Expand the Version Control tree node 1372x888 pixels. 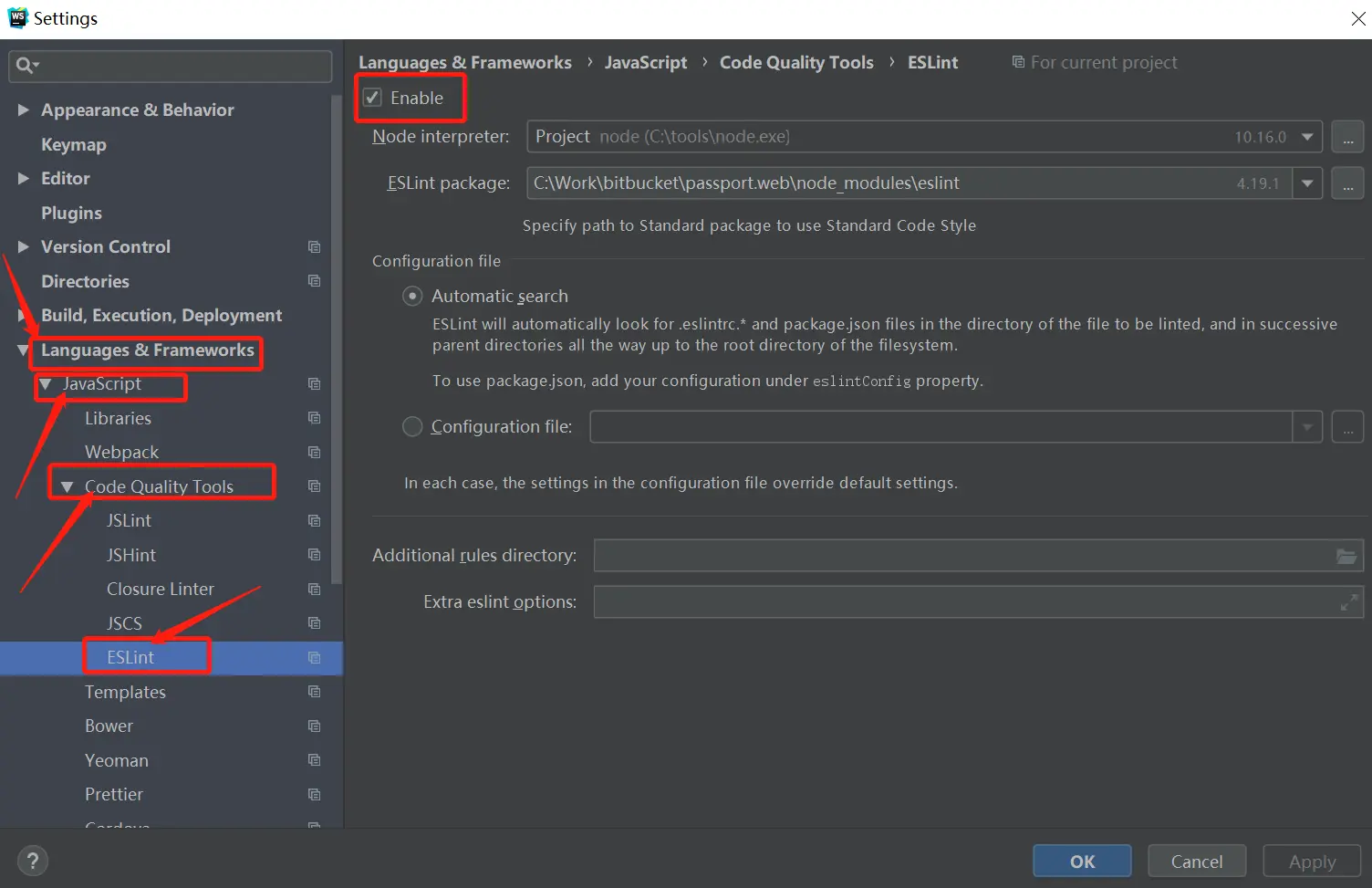[x=24, y=246]
